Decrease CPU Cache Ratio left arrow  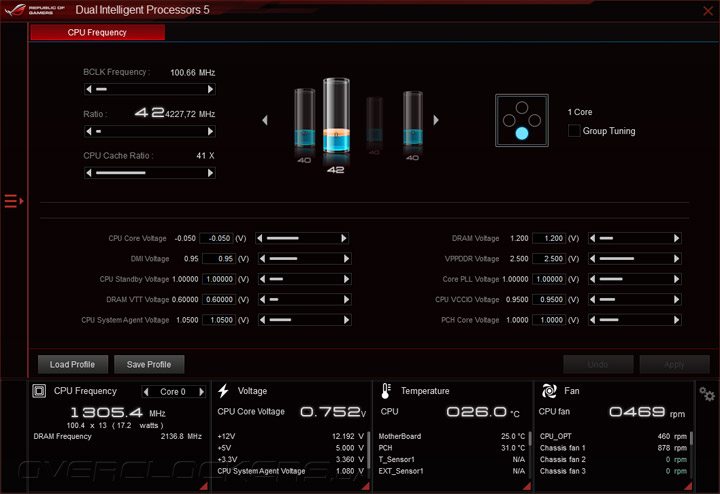(x=89, y=173)
